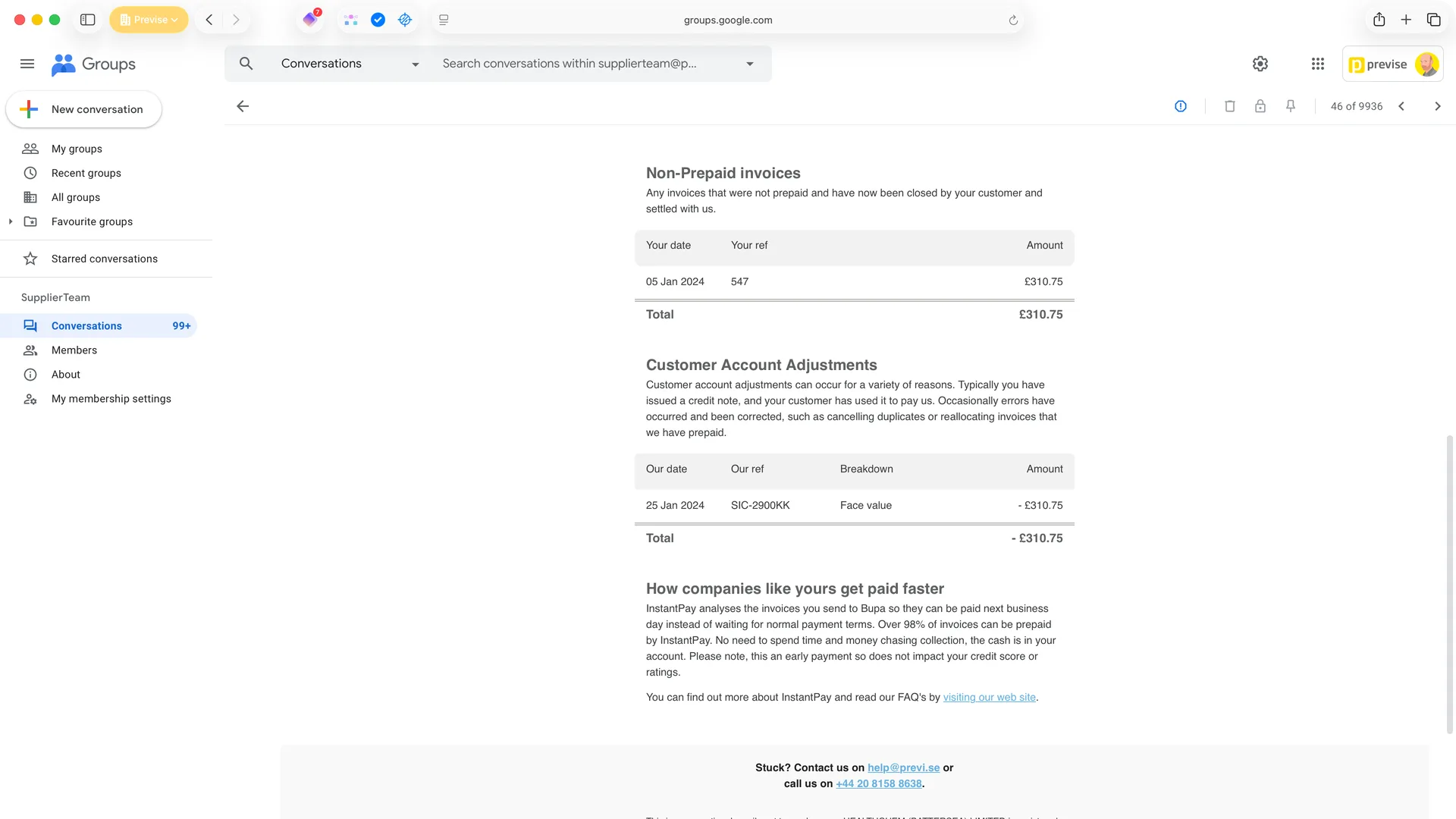This screenshot has height=819, width=1456.
Task: Go to next conversation chevron
Action: [1437, 106]
